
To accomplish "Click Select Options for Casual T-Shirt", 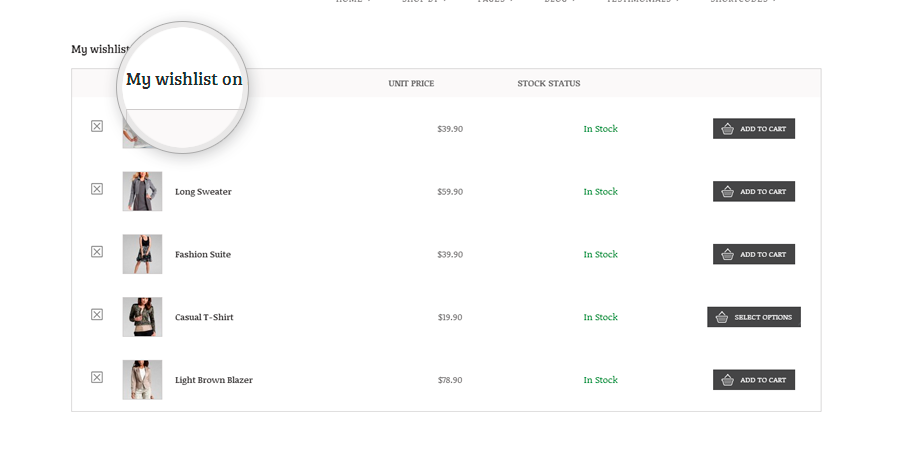I will [x=754, y=317].
